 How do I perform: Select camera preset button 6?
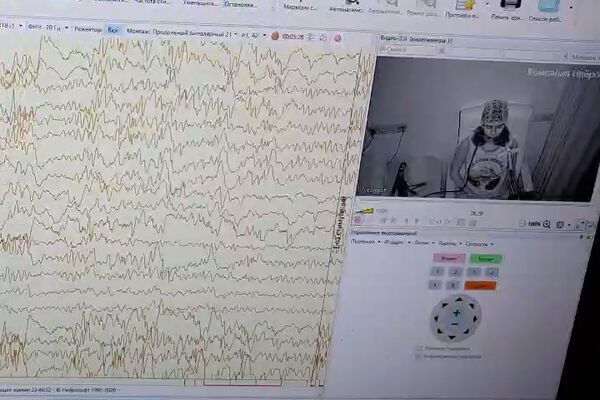tap(453, 285)
